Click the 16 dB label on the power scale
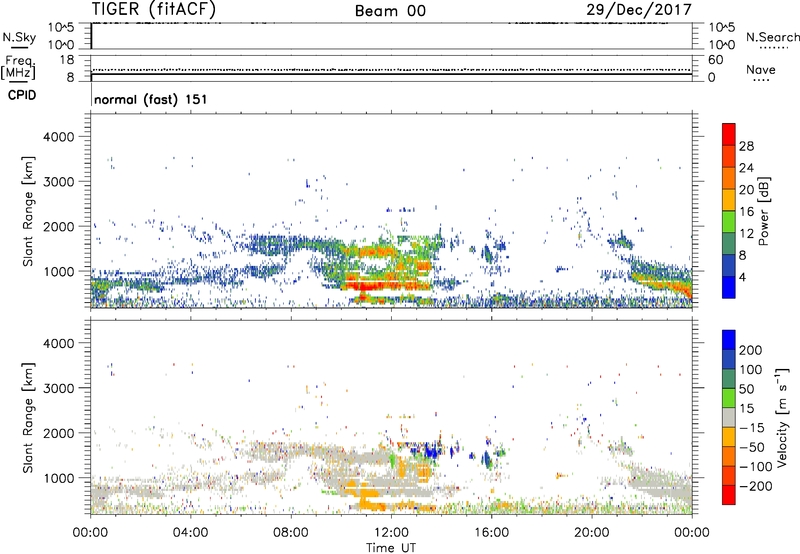Viewport: 800px width, 554px height. [x=746, y=212]
